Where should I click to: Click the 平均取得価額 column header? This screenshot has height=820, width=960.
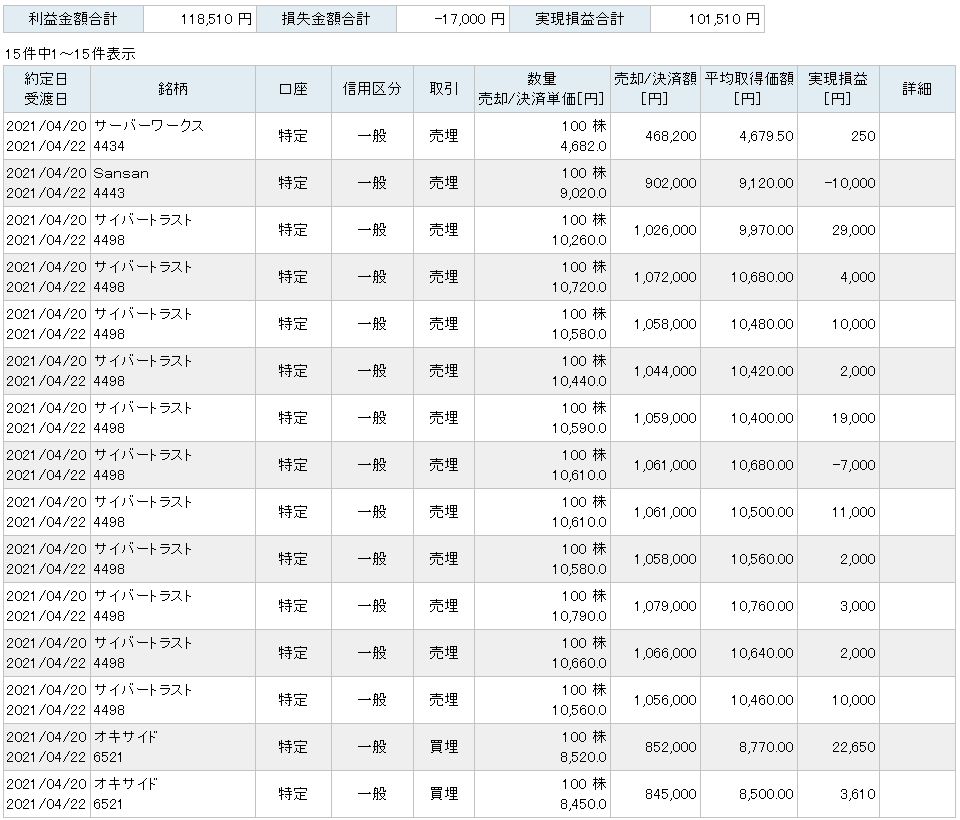749,89
